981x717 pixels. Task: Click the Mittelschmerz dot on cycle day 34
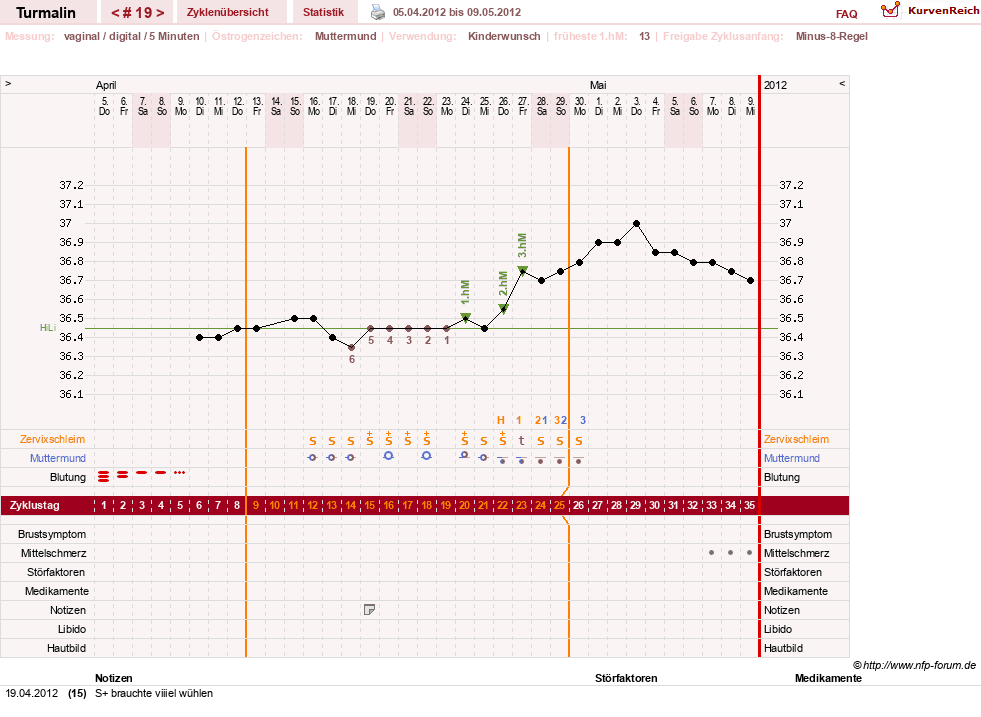click(730, 552)
